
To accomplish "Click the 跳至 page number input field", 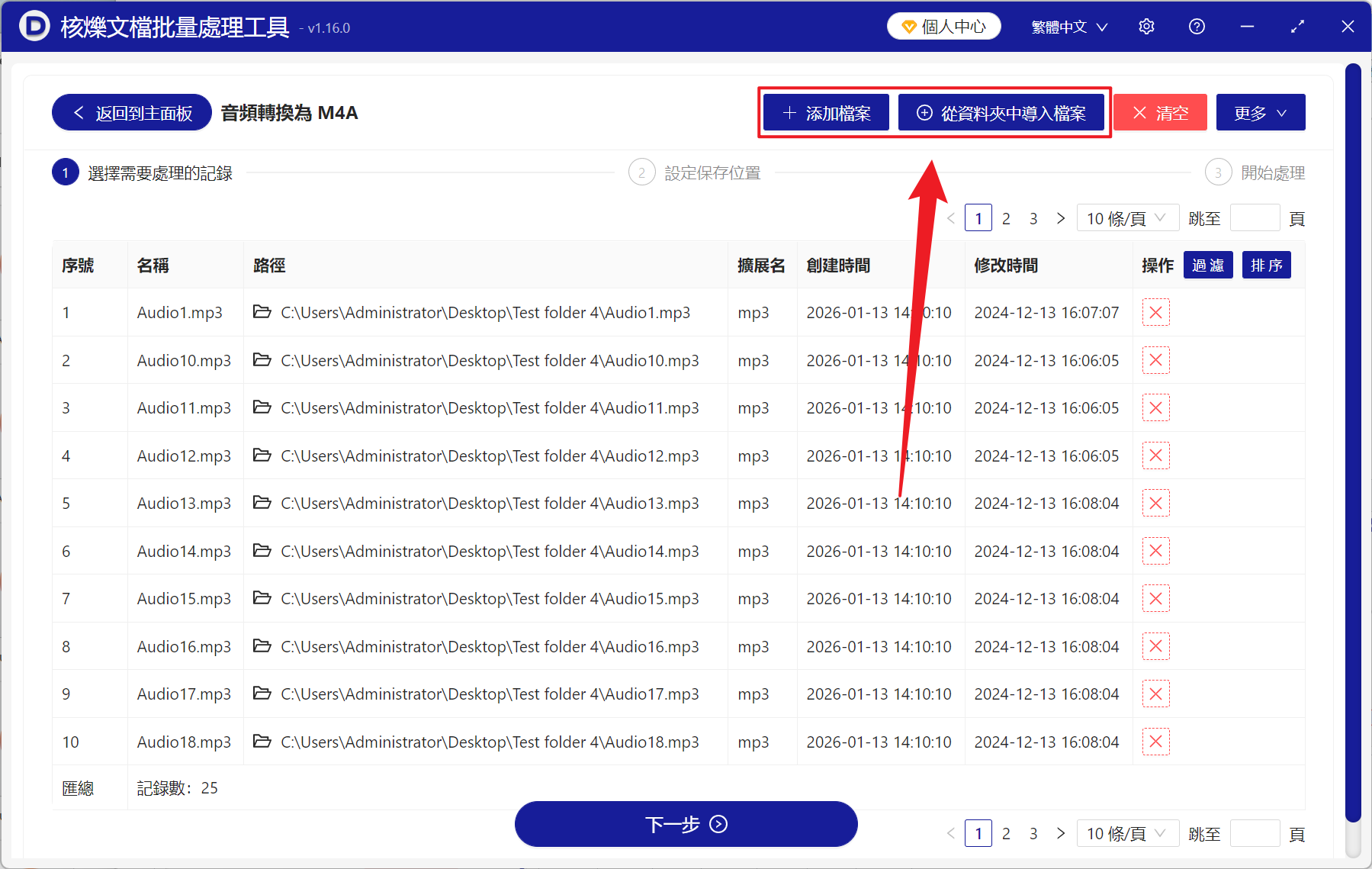I will (1255, 217).
